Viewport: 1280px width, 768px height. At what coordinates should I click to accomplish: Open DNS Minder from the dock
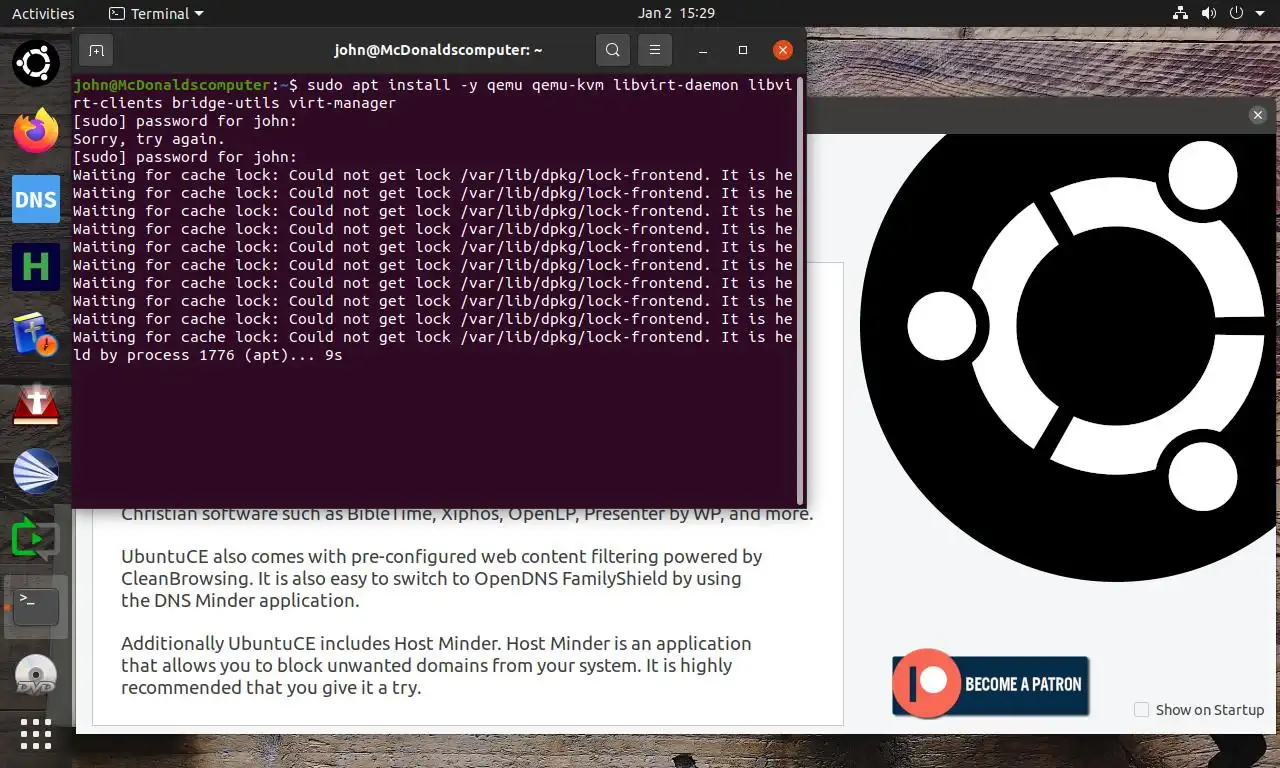tap(35, 199)
